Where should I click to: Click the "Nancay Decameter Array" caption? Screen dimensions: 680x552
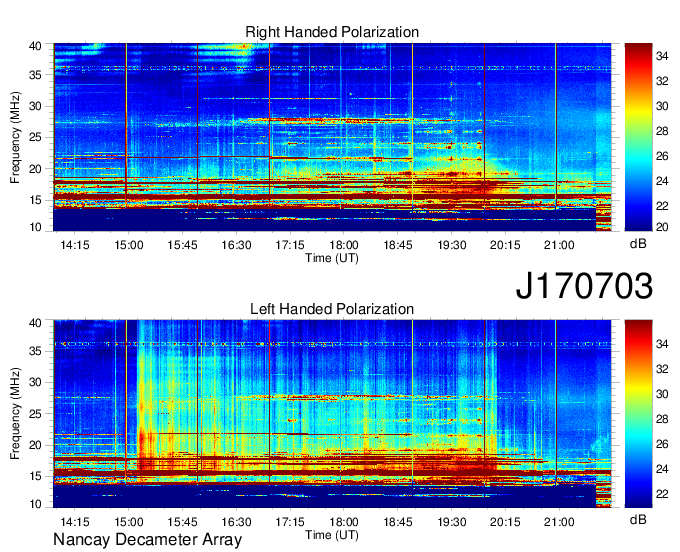click(147, 540)
